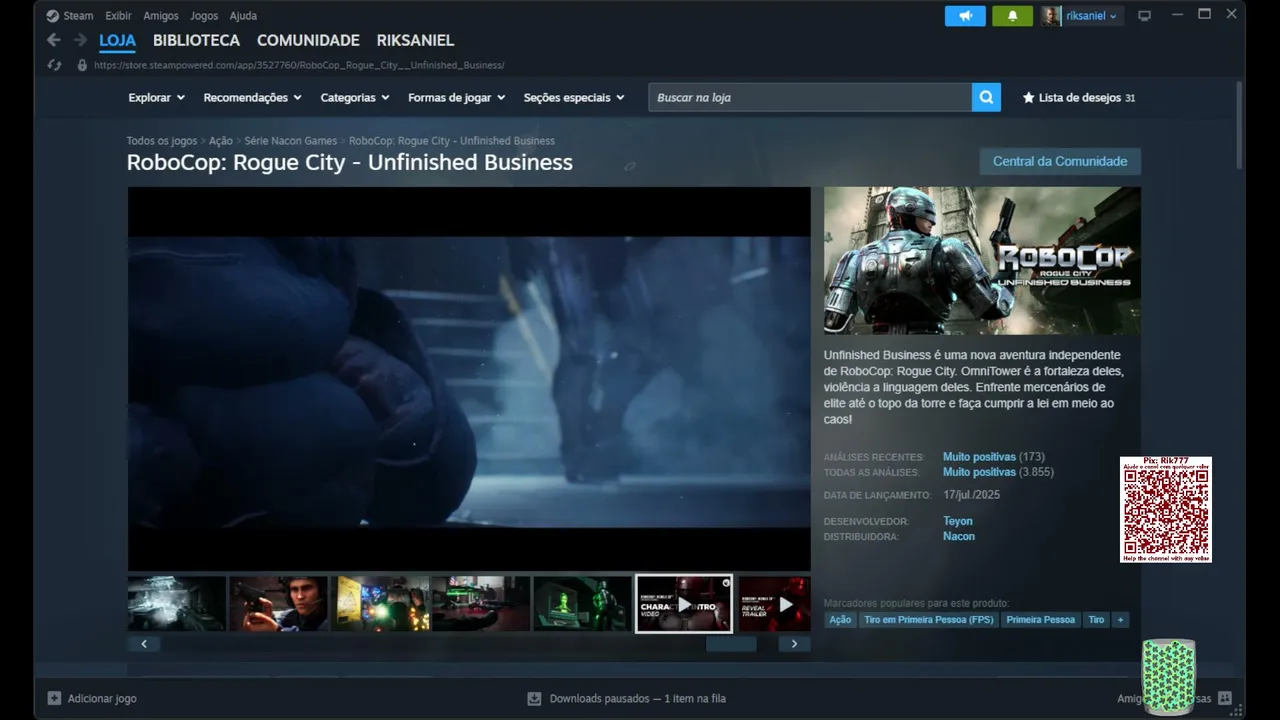Open Central da Comunidade

1060,161
